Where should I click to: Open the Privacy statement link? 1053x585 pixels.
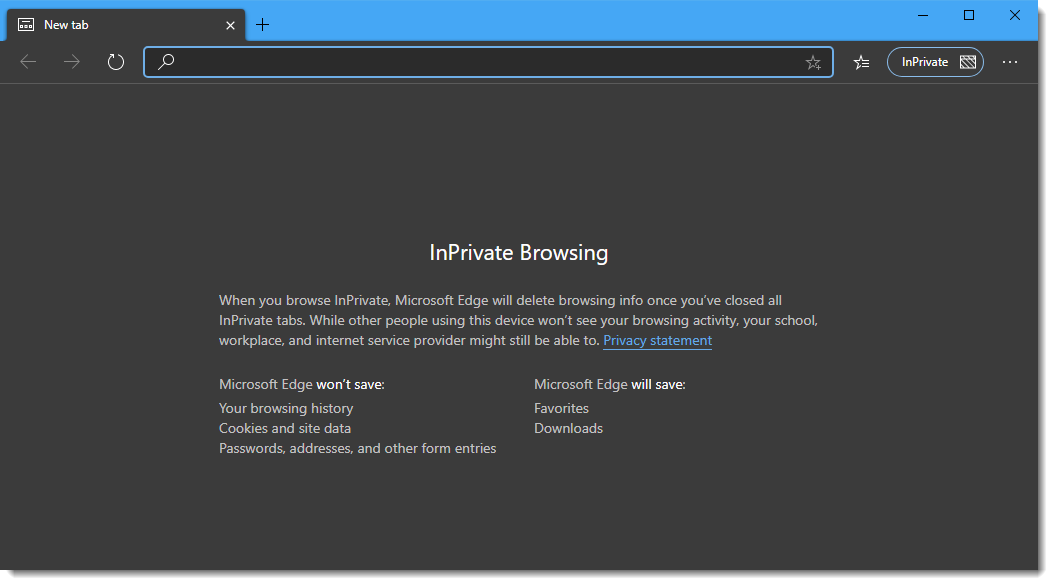click(x=657, y=341)
